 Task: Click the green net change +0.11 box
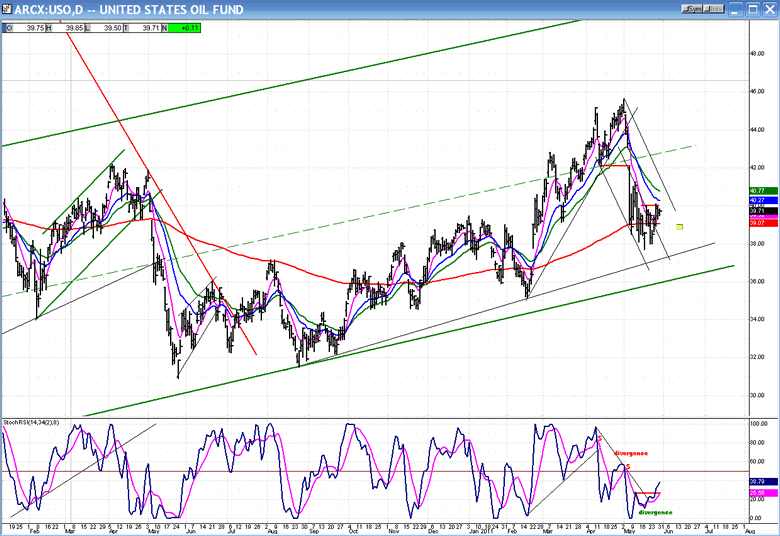(x=186, y=28)
